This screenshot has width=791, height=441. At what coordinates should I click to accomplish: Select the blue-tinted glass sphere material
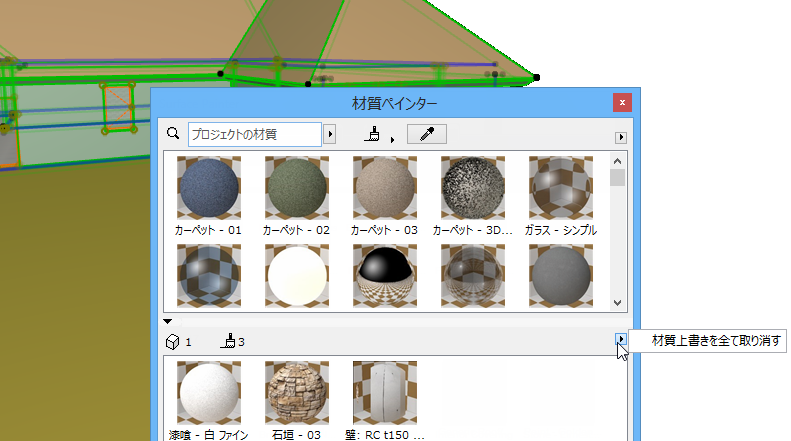click(209, 276)
